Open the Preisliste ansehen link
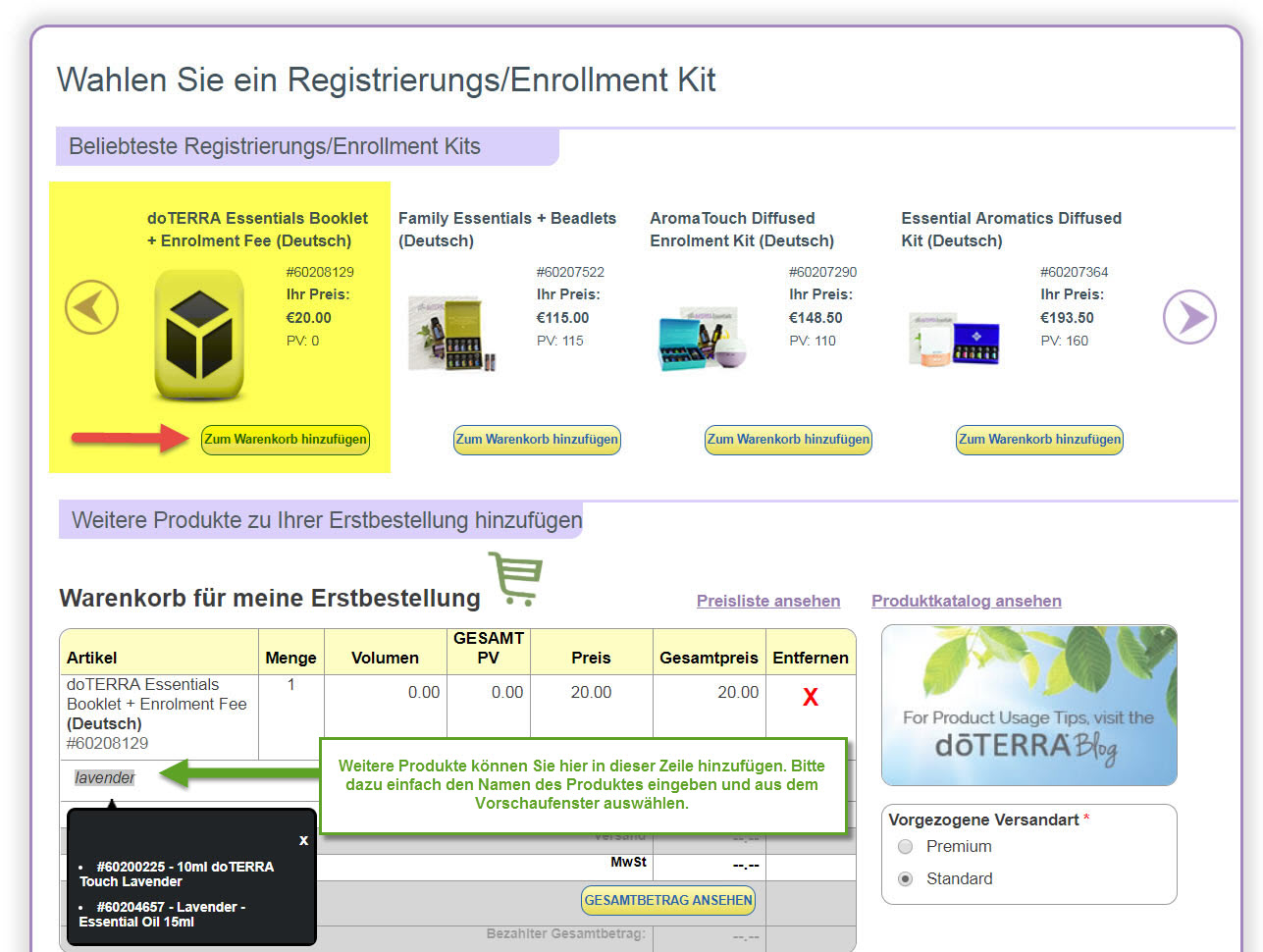This screenshot has height=952, width=1263. tap(768, 601)
